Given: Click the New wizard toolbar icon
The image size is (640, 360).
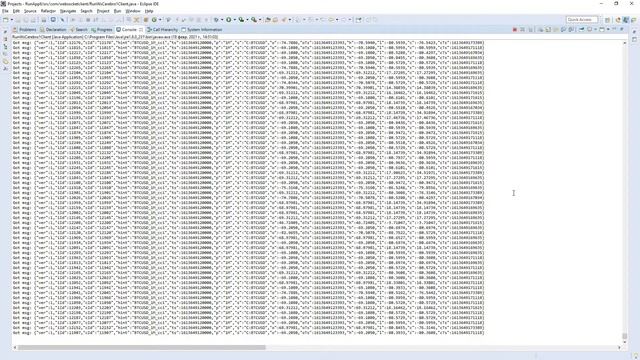Looking at the screenshot, I should pyautogui.click(x=5, y=20).
